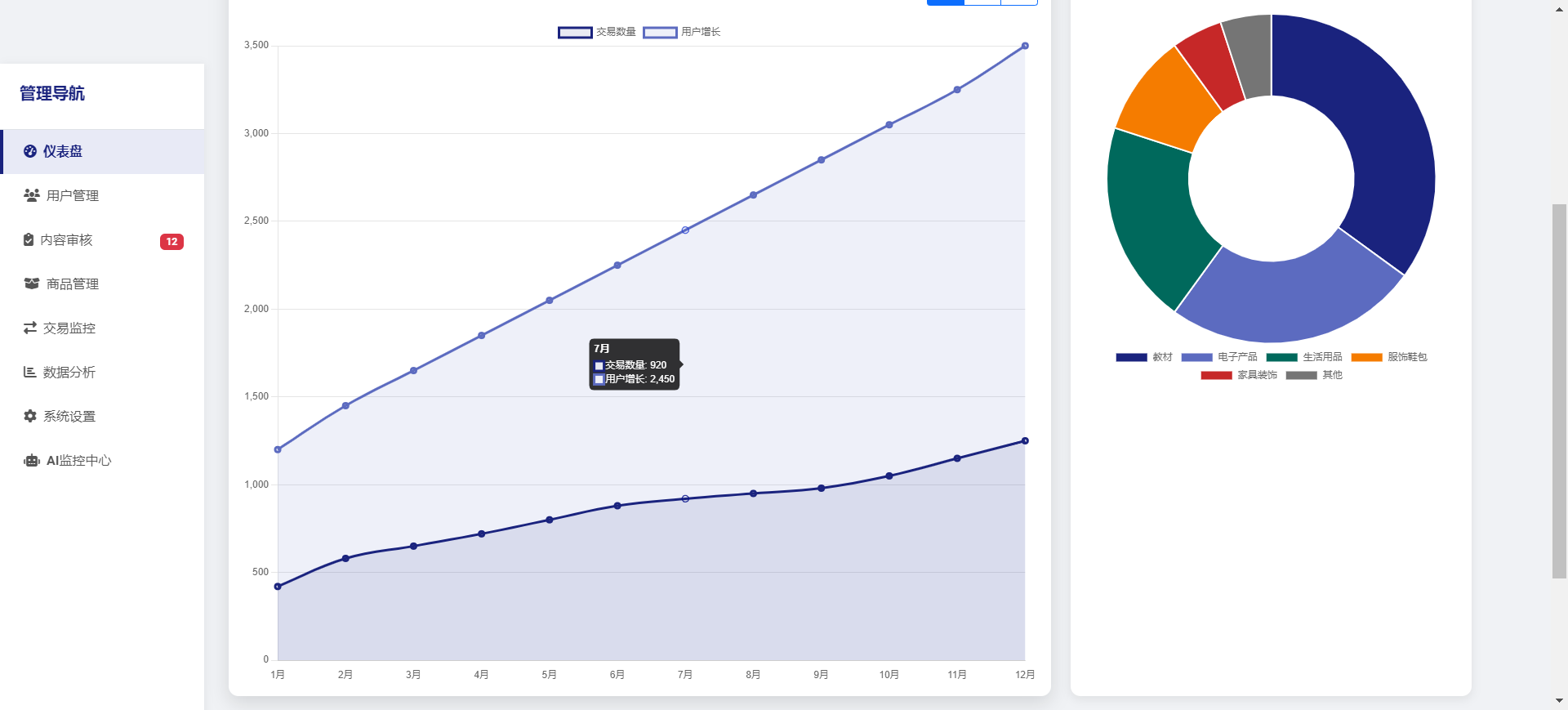Click the 管理导航 sidebar heading

[52, 93]
